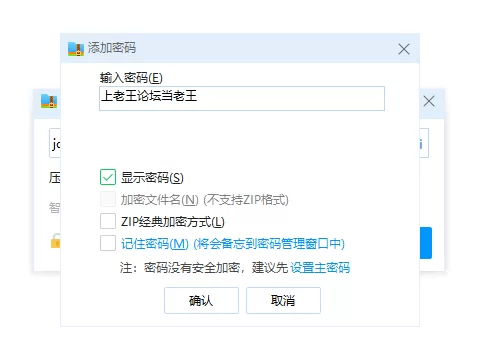Click the archive icon of background window

pos(49,101)
